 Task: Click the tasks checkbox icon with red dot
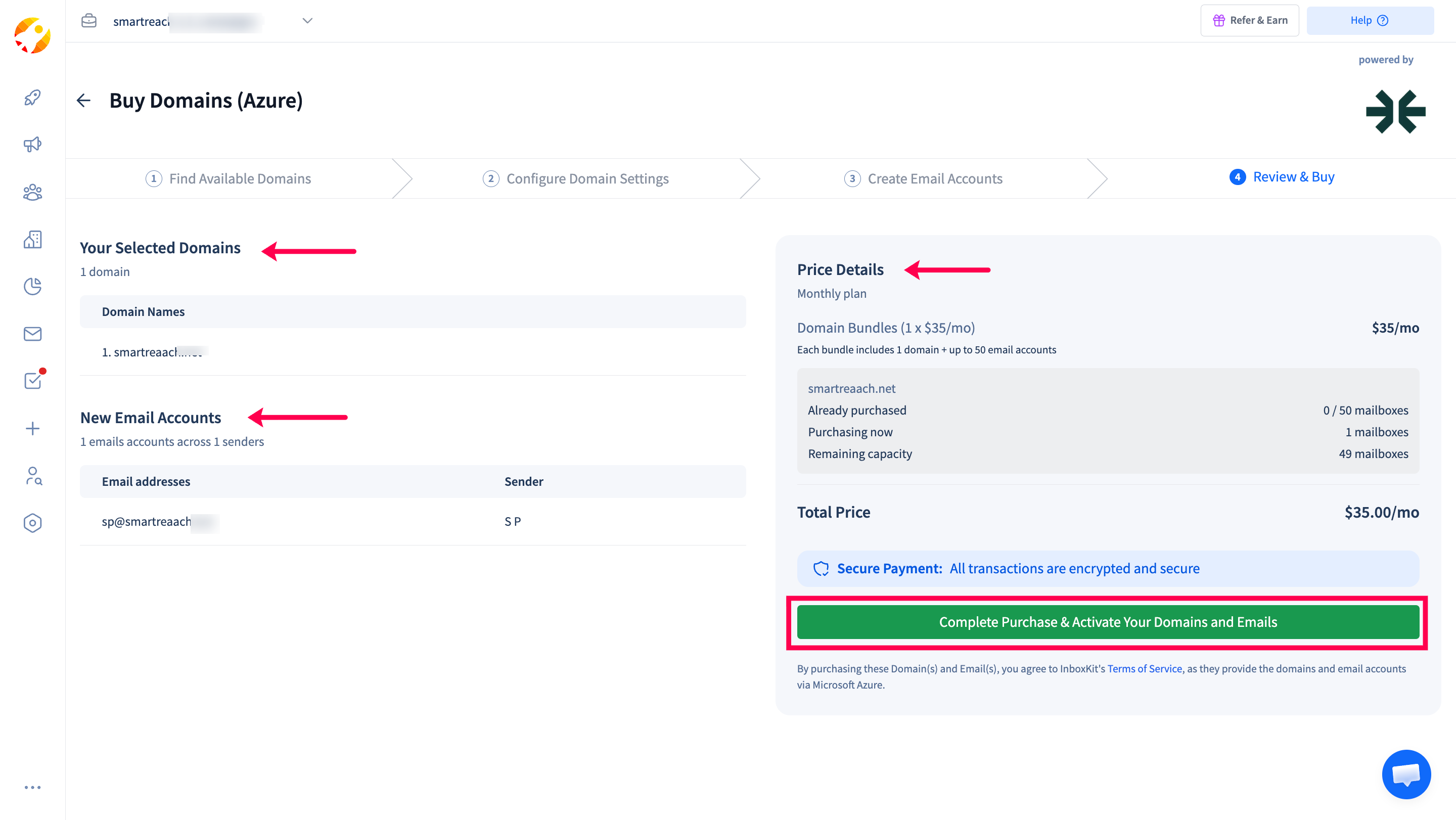[x=32, y=381]
